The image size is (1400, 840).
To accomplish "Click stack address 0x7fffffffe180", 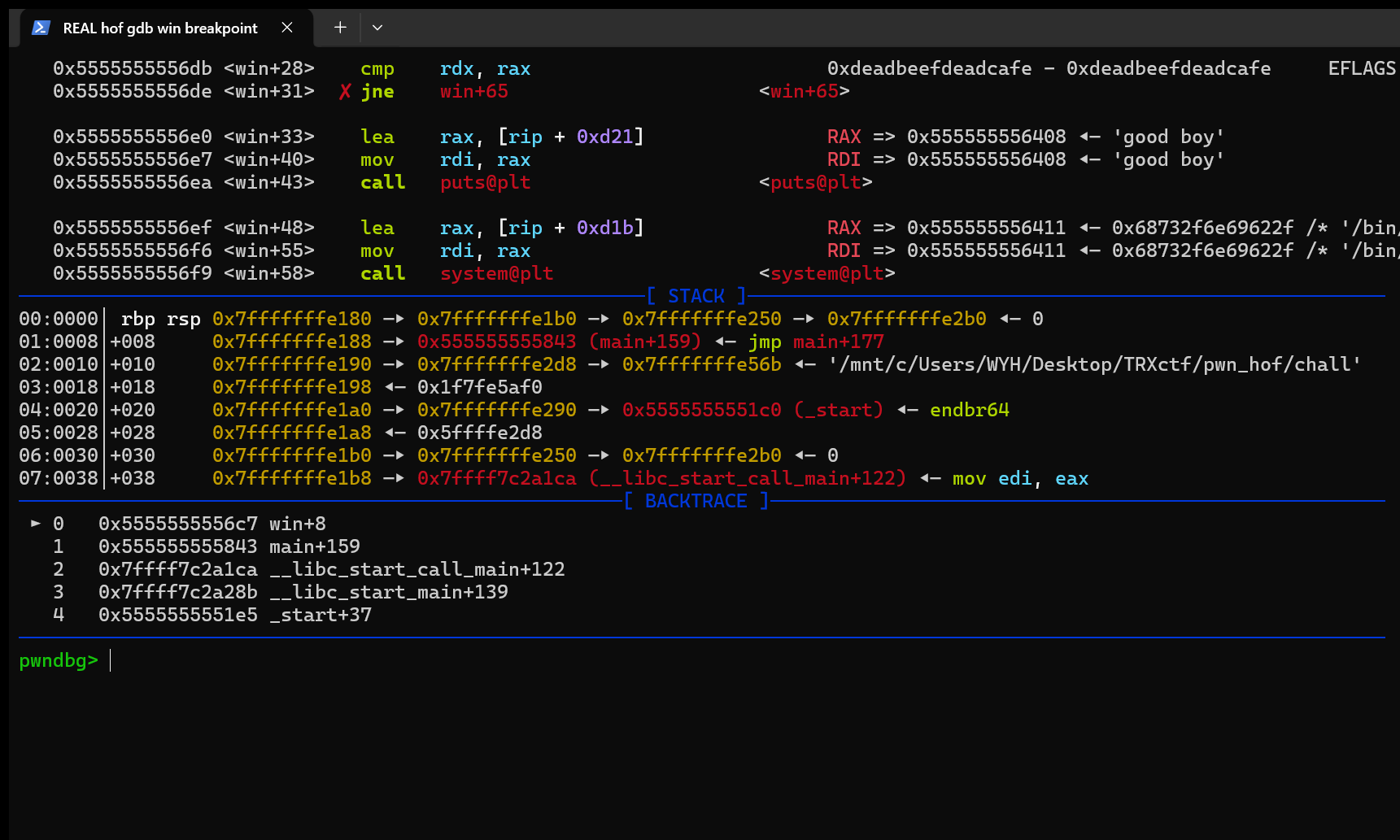I will (x=292, y=320).
